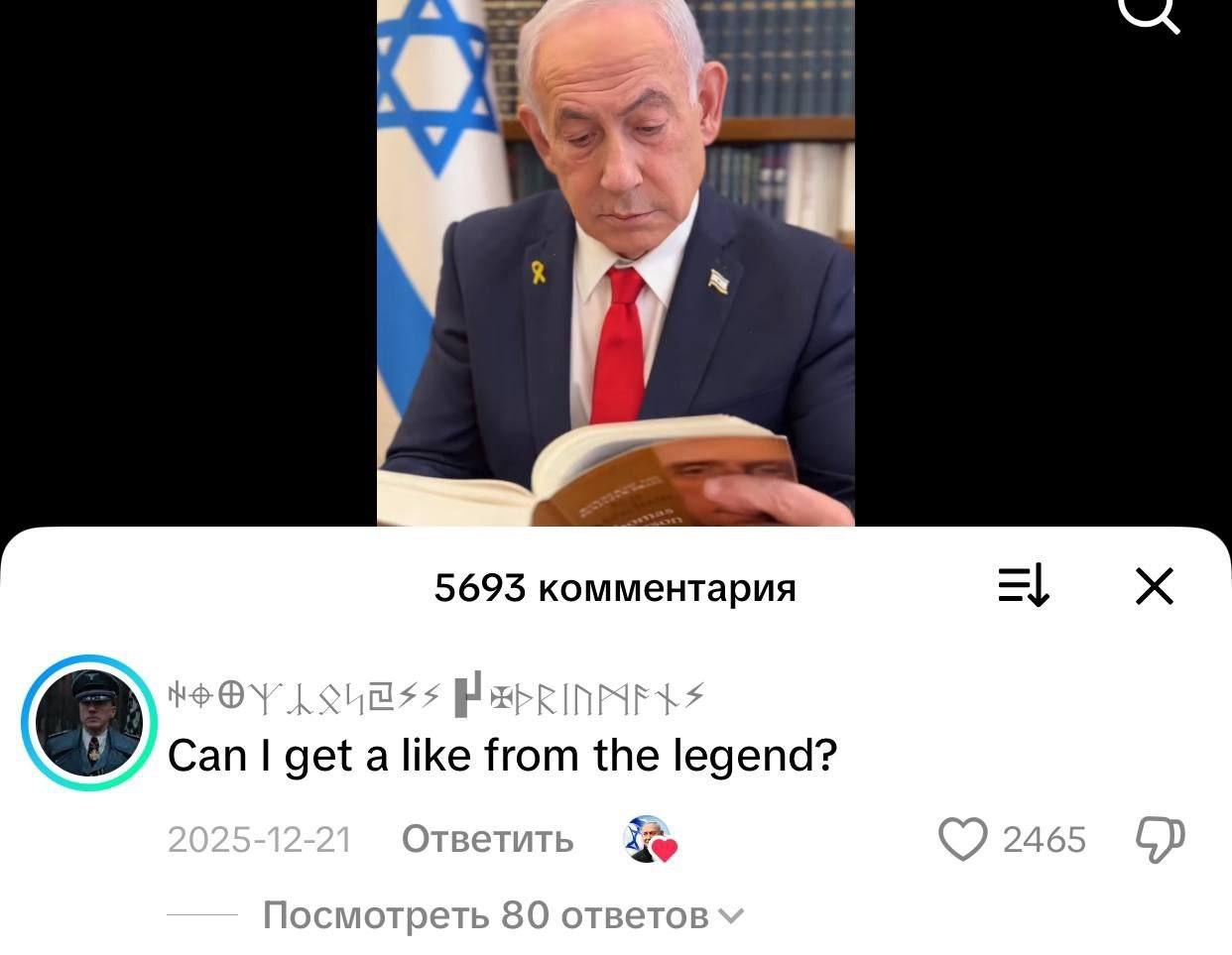Click the chevron beside 80 ответов

[x=729, y=916]
